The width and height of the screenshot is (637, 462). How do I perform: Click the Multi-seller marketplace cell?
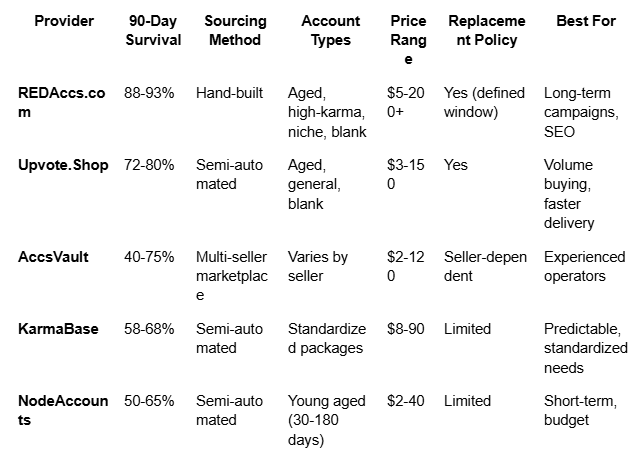coord(231,276)
